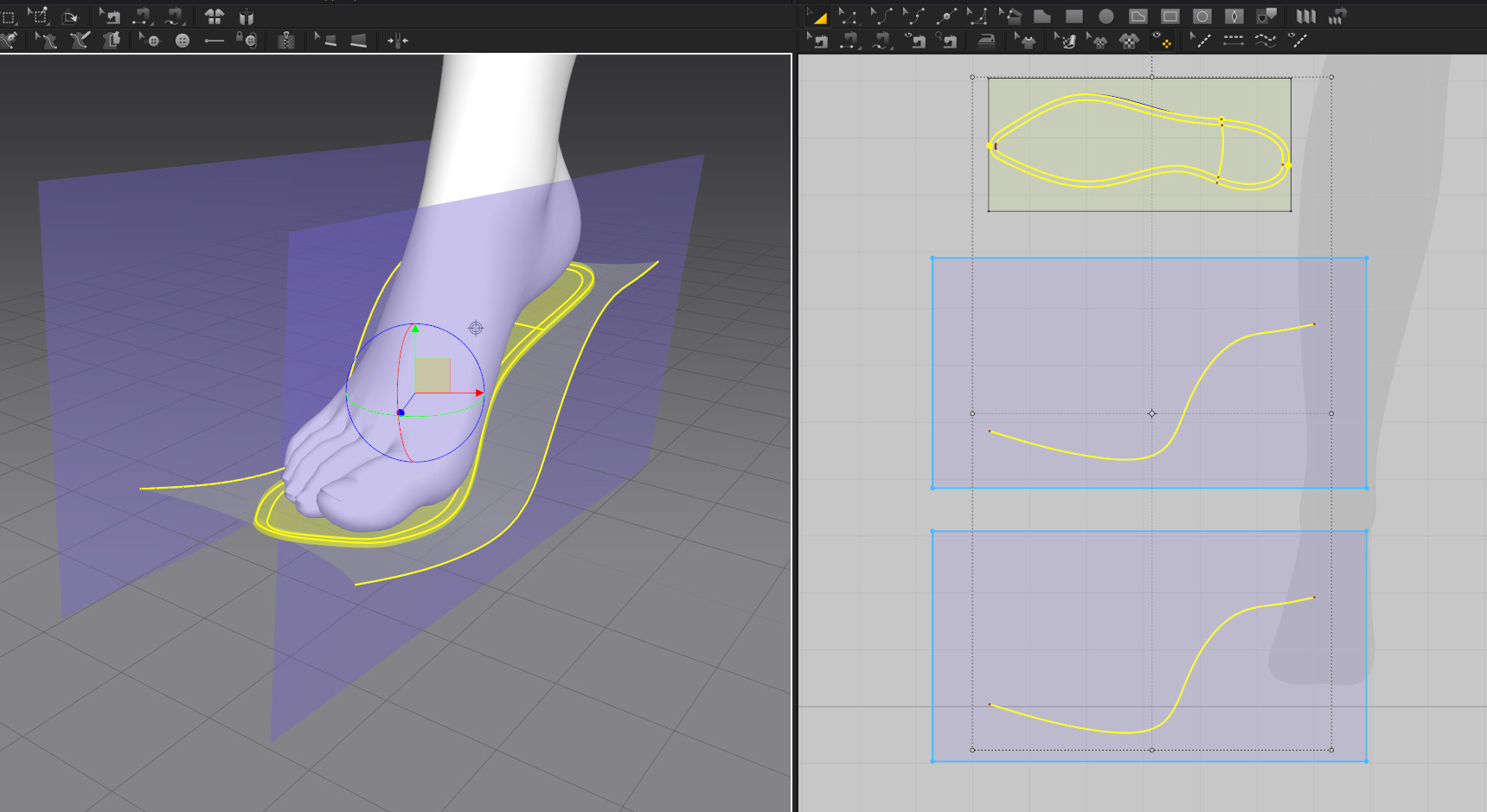Select the Add Point on line tool
Image resolution: width=1487 pixels, height=812 pixels.
(x=946, y=16)
